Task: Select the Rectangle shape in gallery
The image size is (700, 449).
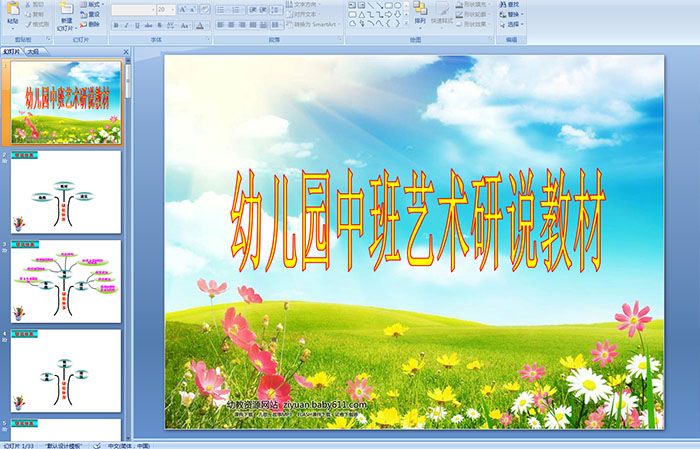Action: click(x=389, y=5)
